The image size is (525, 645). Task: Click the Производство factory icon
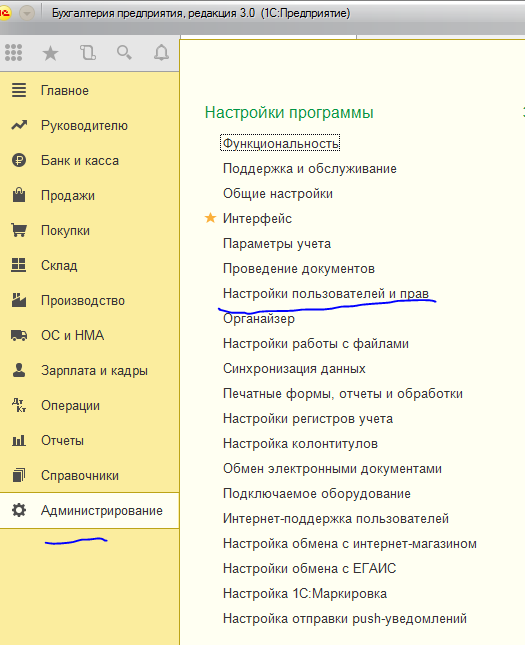19,300
